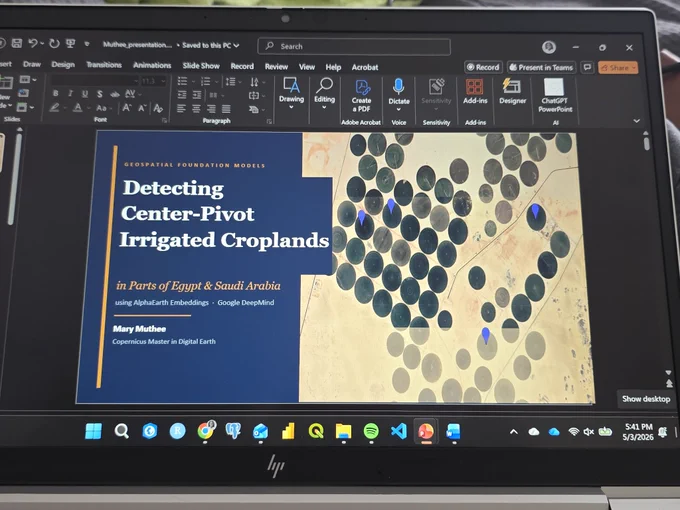Apply Bullets list icon
This screenshot has height=510, width=680.
[183, 81]
